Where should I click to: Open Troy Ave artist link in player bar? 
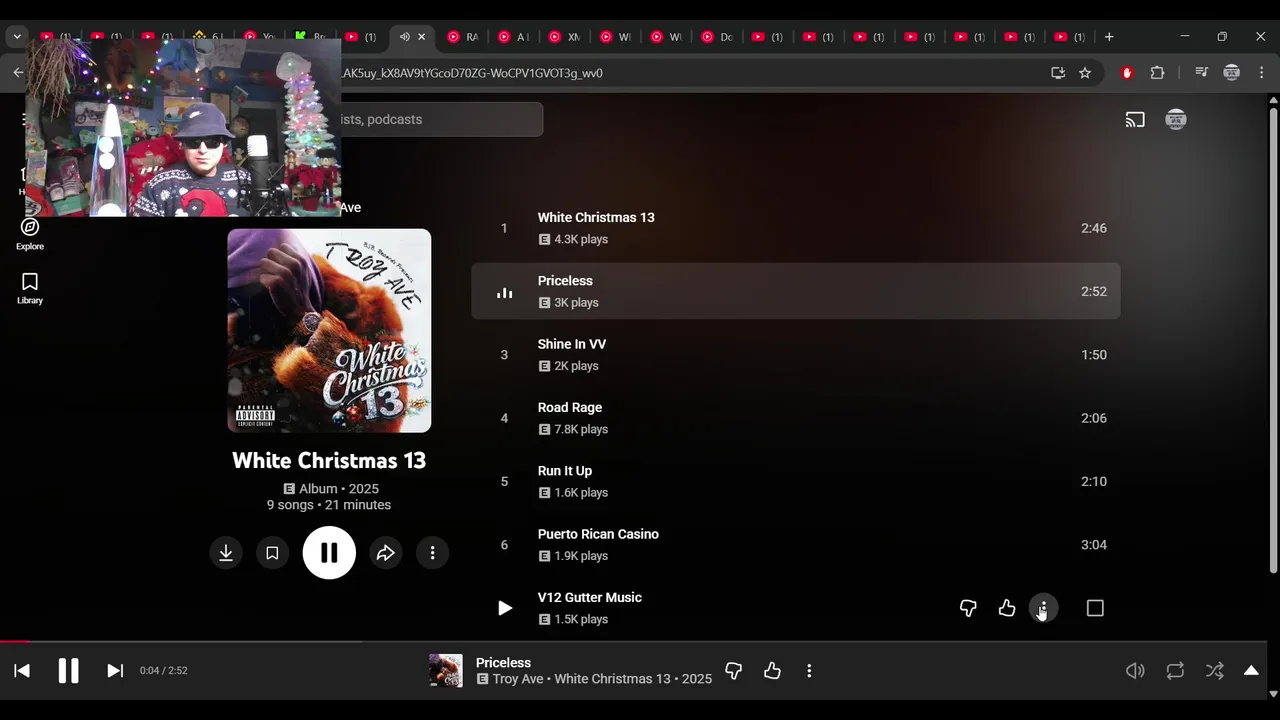(517, 679)
